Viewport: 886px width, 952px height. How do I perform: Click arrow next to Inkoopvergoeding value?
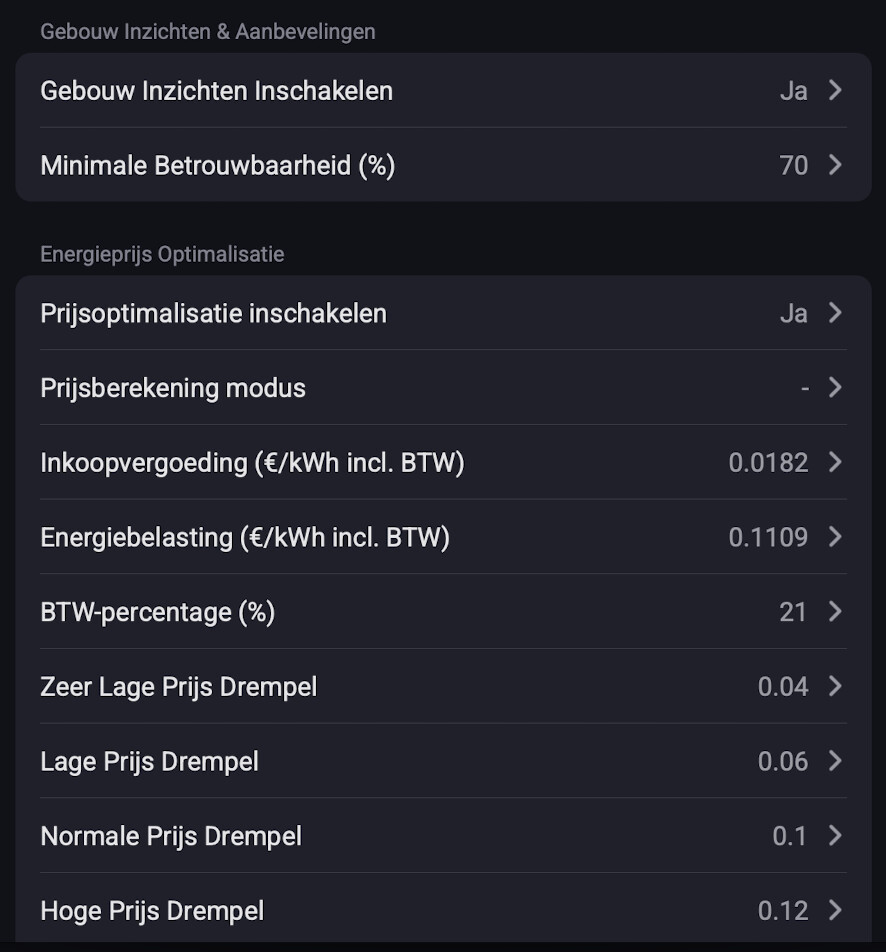pos(836,462)
